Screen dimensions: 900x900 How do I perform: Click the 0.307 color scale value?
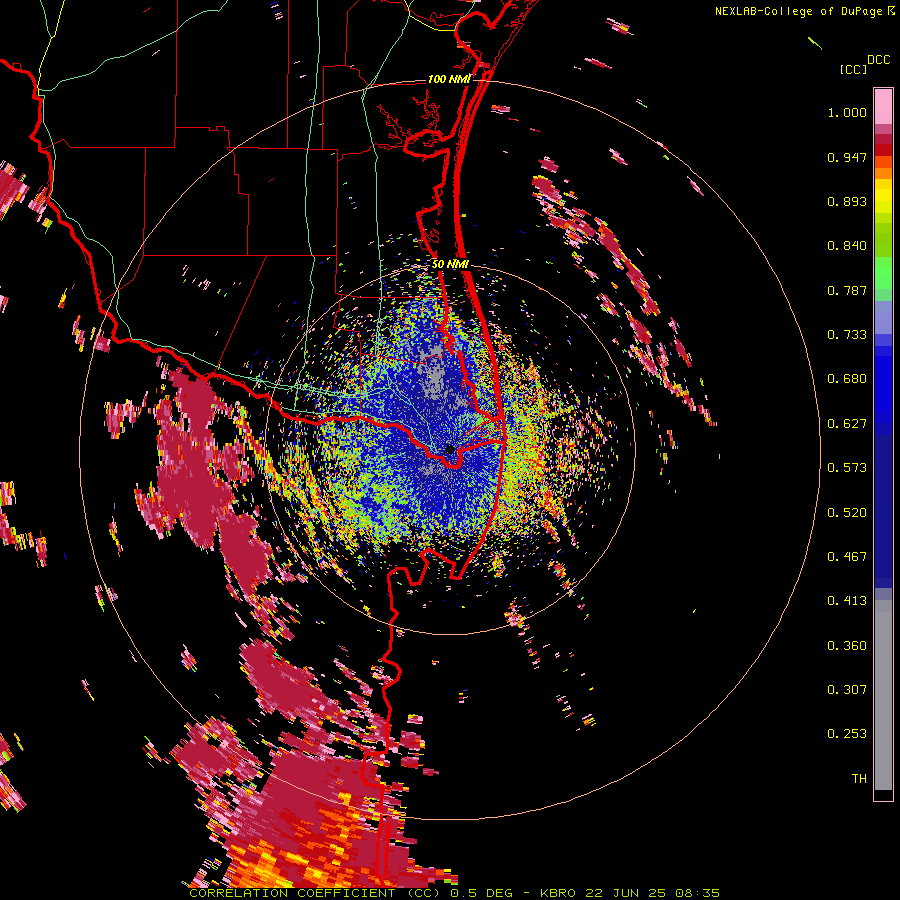click(847, 690)
